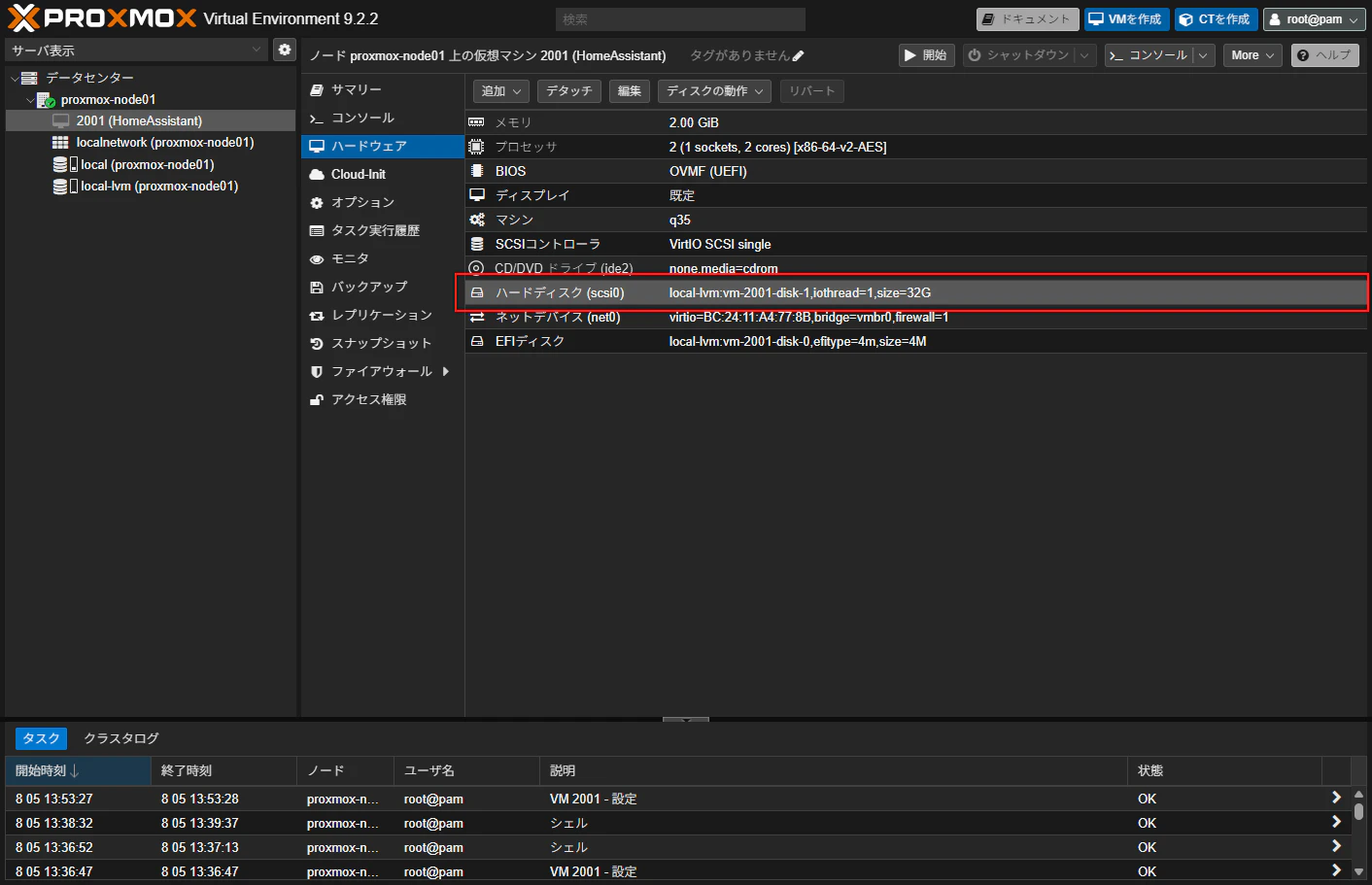The width and height of the screenshot is (1372, 885).
Task: Open details arrow for 13:53:27 task
Action: click(1336, 798)
